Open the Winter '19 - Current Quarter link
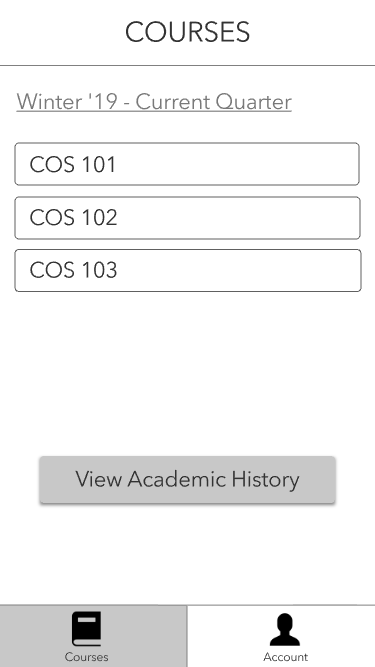Screen dimensions: 375x667 tap(154, 102)
